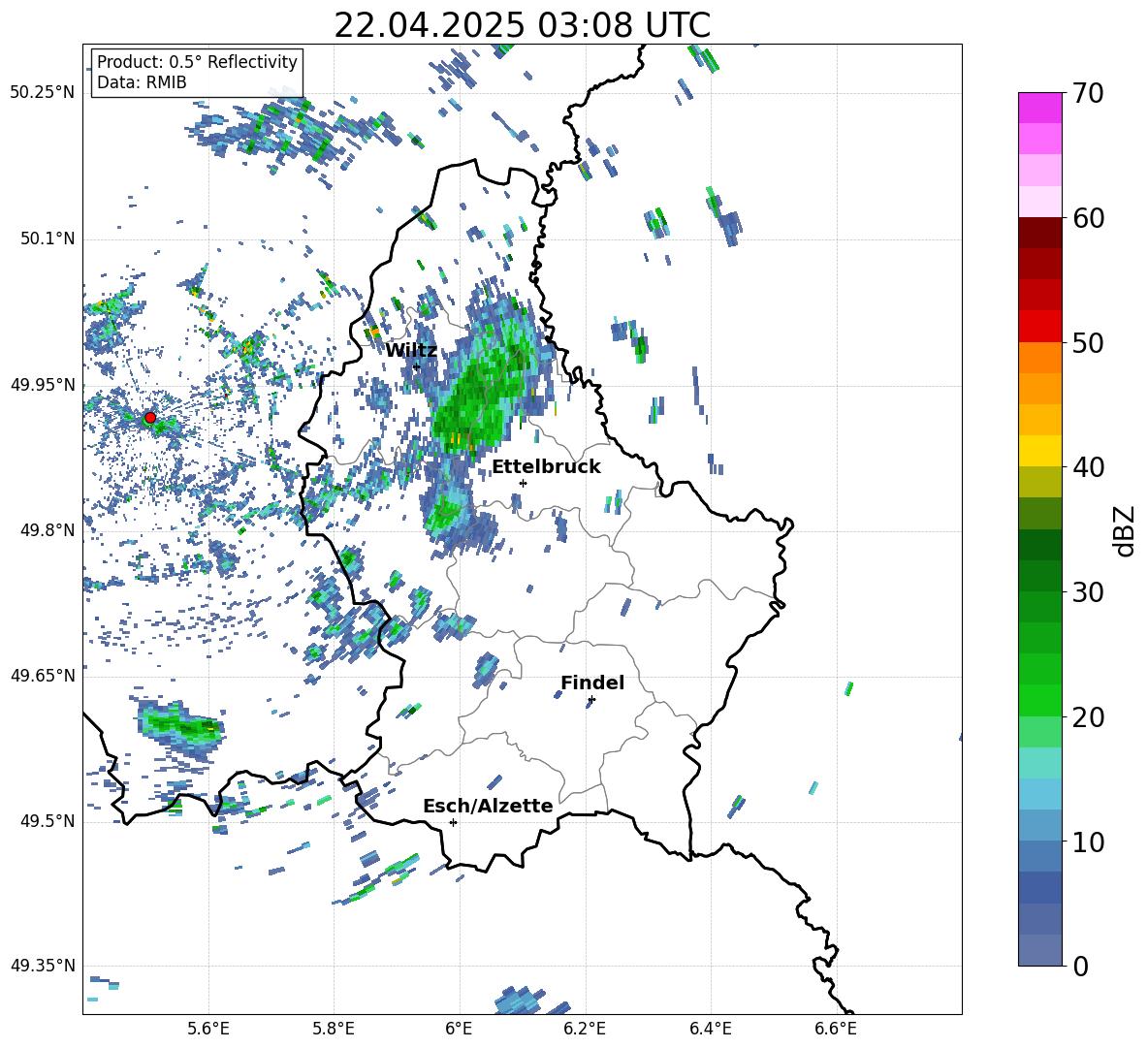The image size is (1148, 1048).
Task: Click the Product: 0.5° Reflectivity text
Action: 197,61
